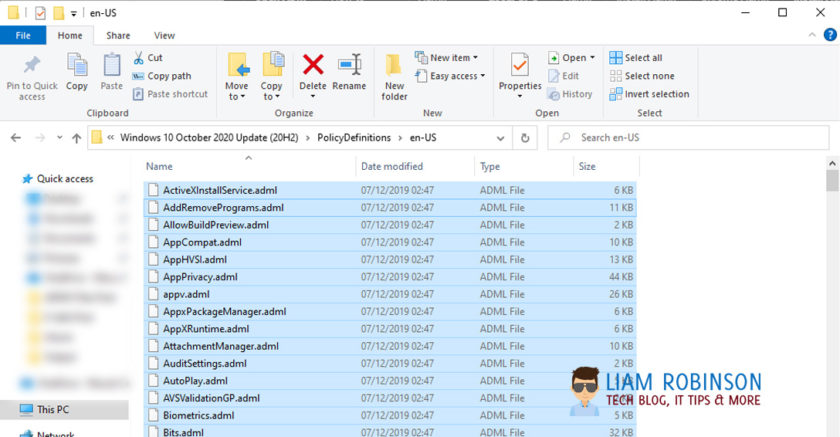Select appv.adml file

pyautogui.click(x=390, y=294)
